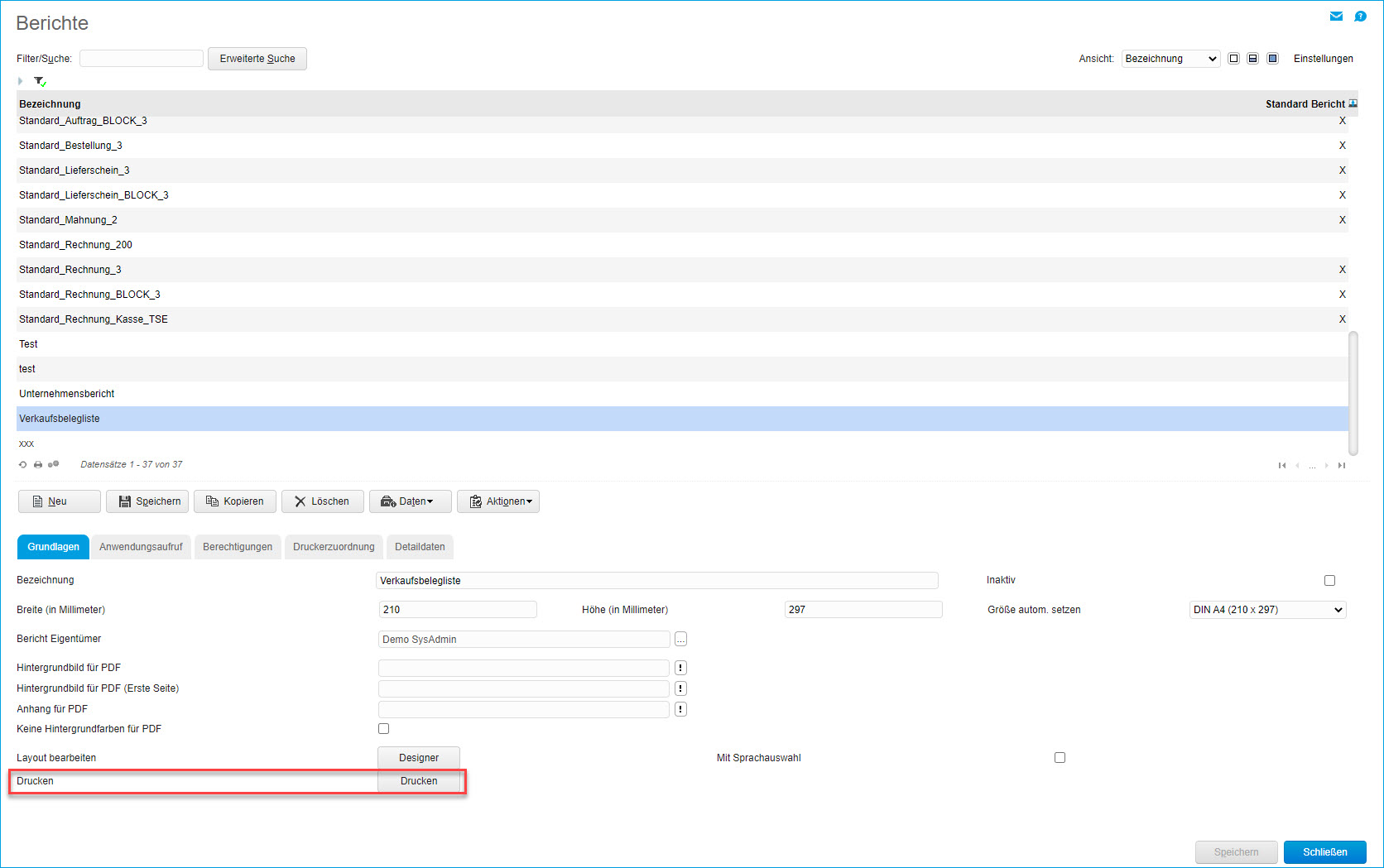The width and height of the screenshot is (1384, 868).
Task: Toggle the Inaktiv checkbox
Action: click(x=1329, y=581)
